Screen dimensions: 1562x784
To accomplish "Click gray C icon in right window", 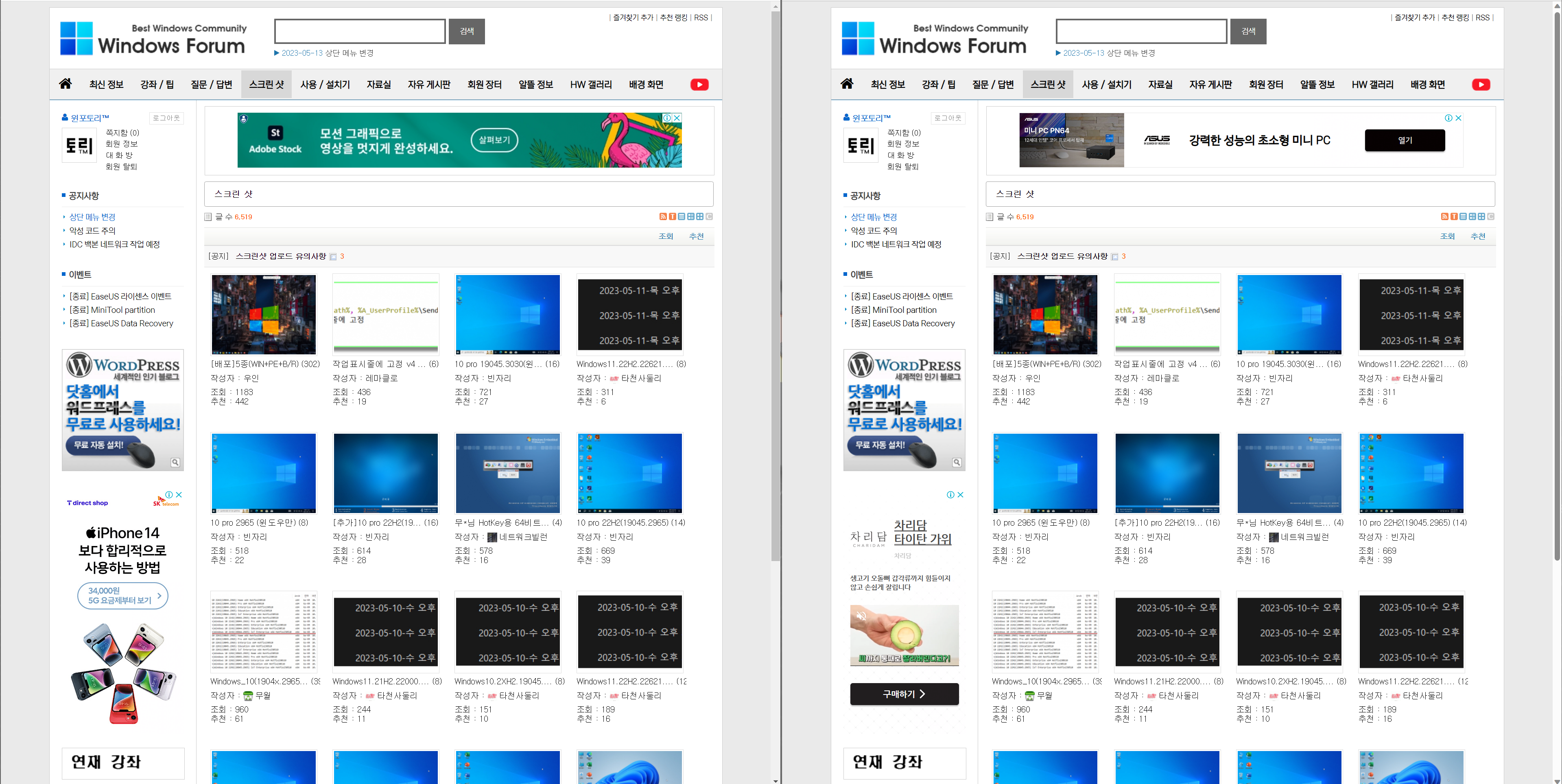I will pos(1490,216).
